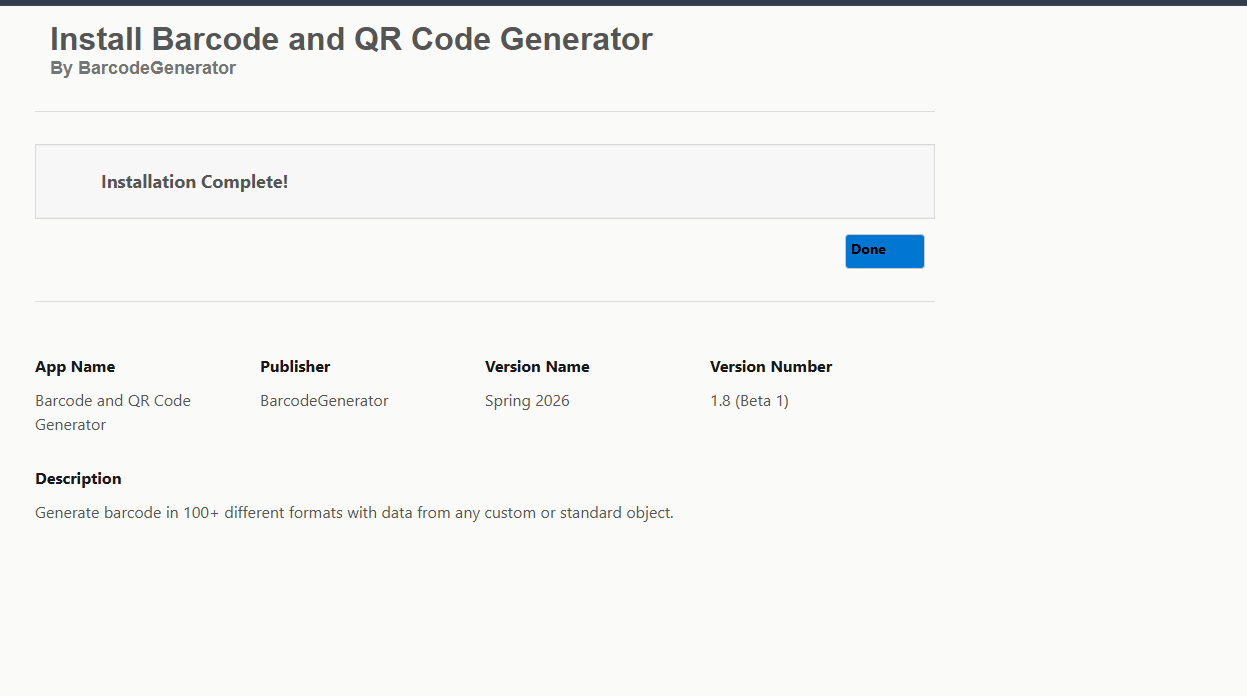
Task: Select the Description label
Action: (x=78, y=479)
